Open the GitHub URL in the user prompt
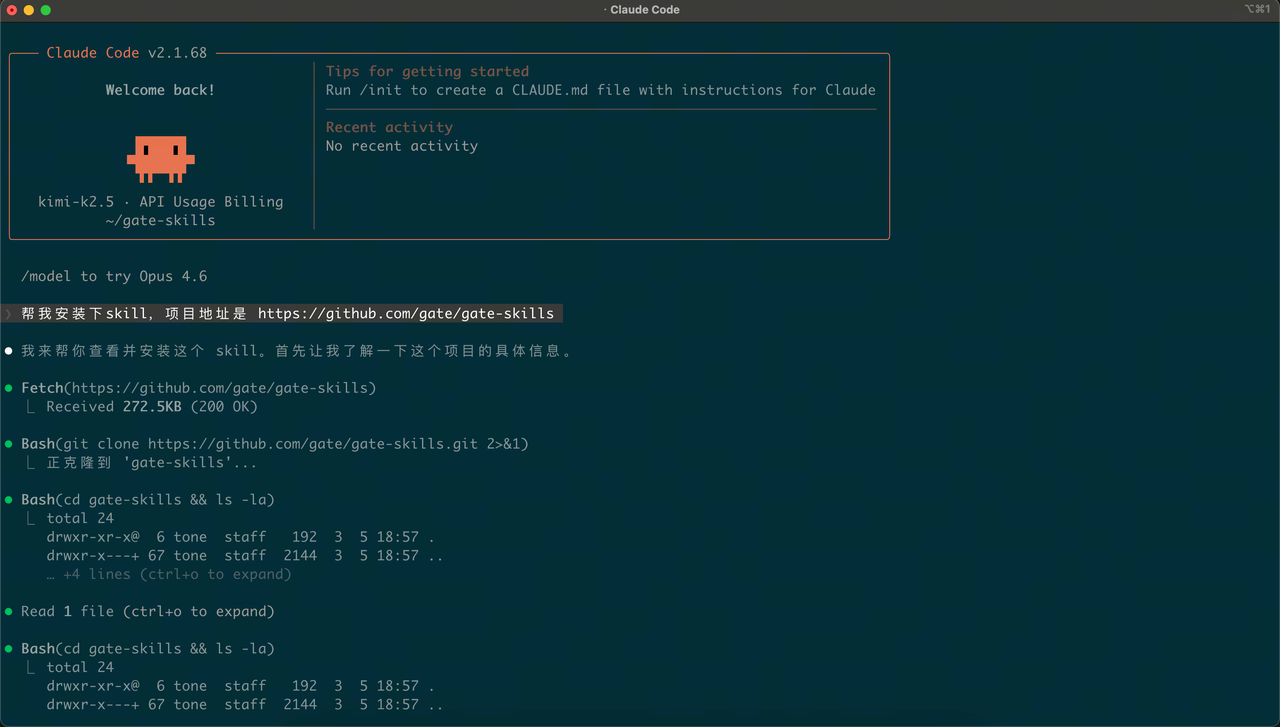 click(405, 314)
